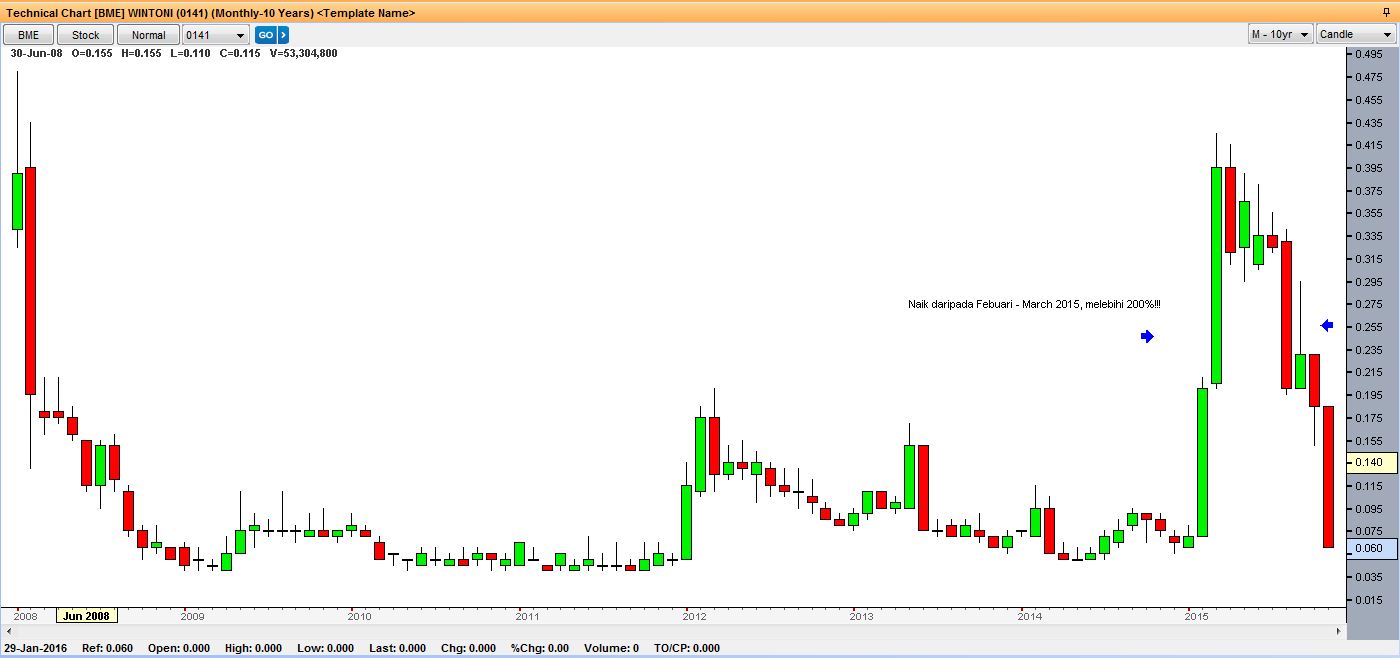Click the 0.295 price axis label

(1368, 281)
